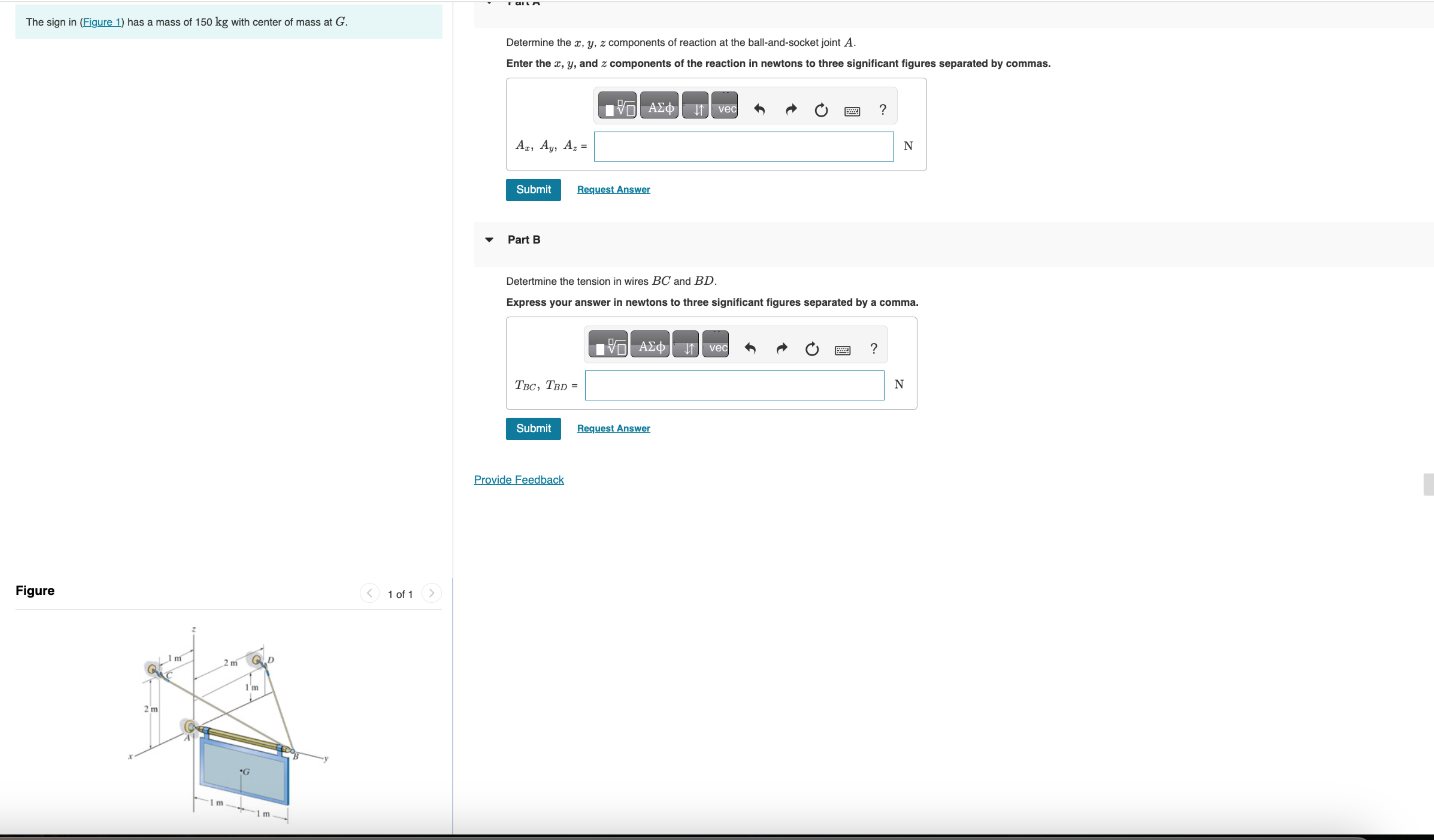Click the vec vector notation icon in Part A

725,106
